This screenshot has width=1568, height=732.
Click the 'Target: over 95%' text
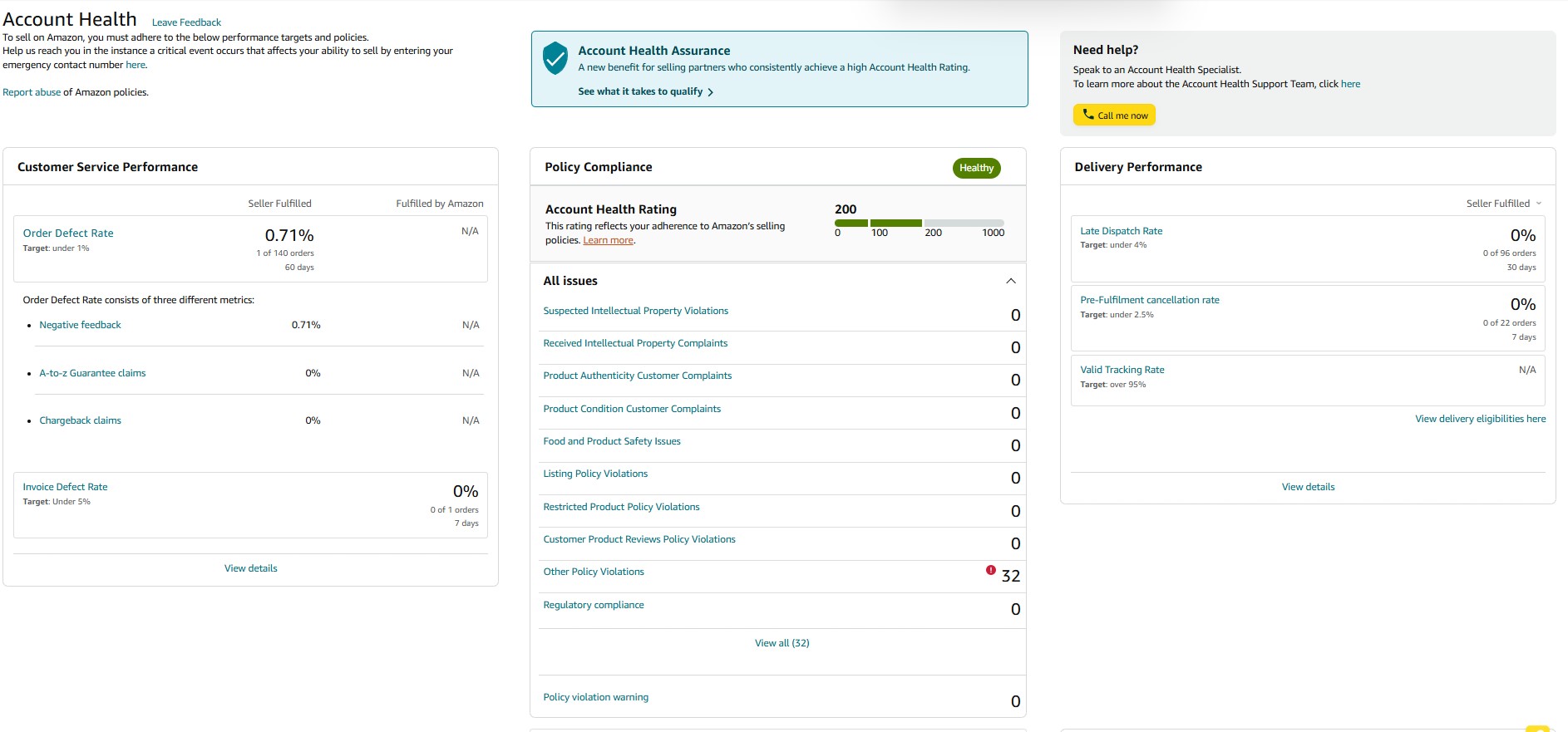click(1112, 385)
